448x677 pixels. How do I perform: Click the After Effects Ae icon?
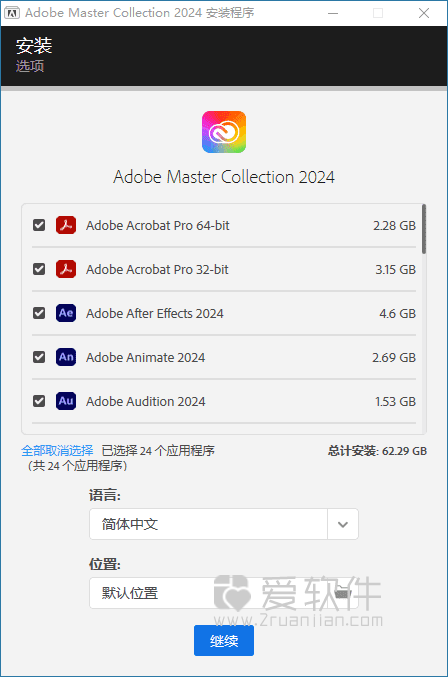pos(66,313)
